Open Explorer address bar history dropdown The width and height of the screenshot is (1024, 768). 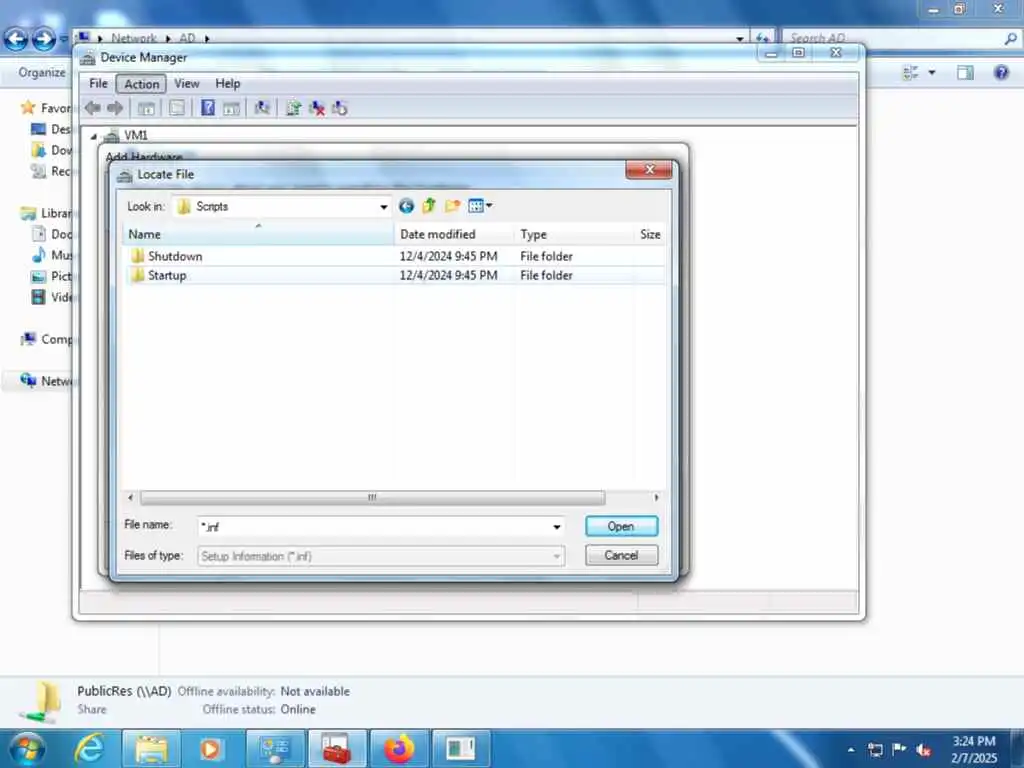click(x=739, y=39)
